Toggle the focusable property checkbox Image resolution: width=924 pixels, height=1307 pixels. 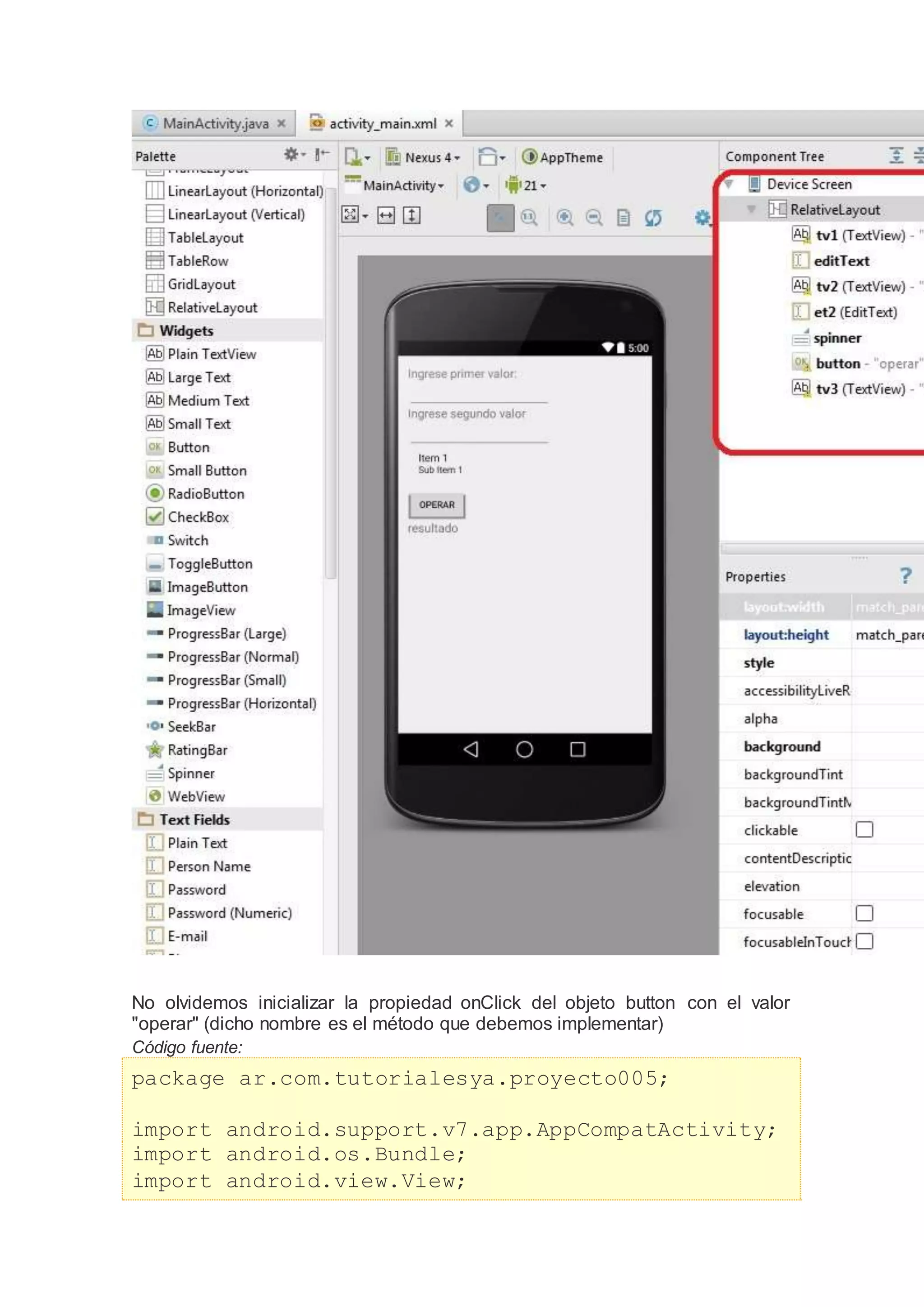pos(864,913)
